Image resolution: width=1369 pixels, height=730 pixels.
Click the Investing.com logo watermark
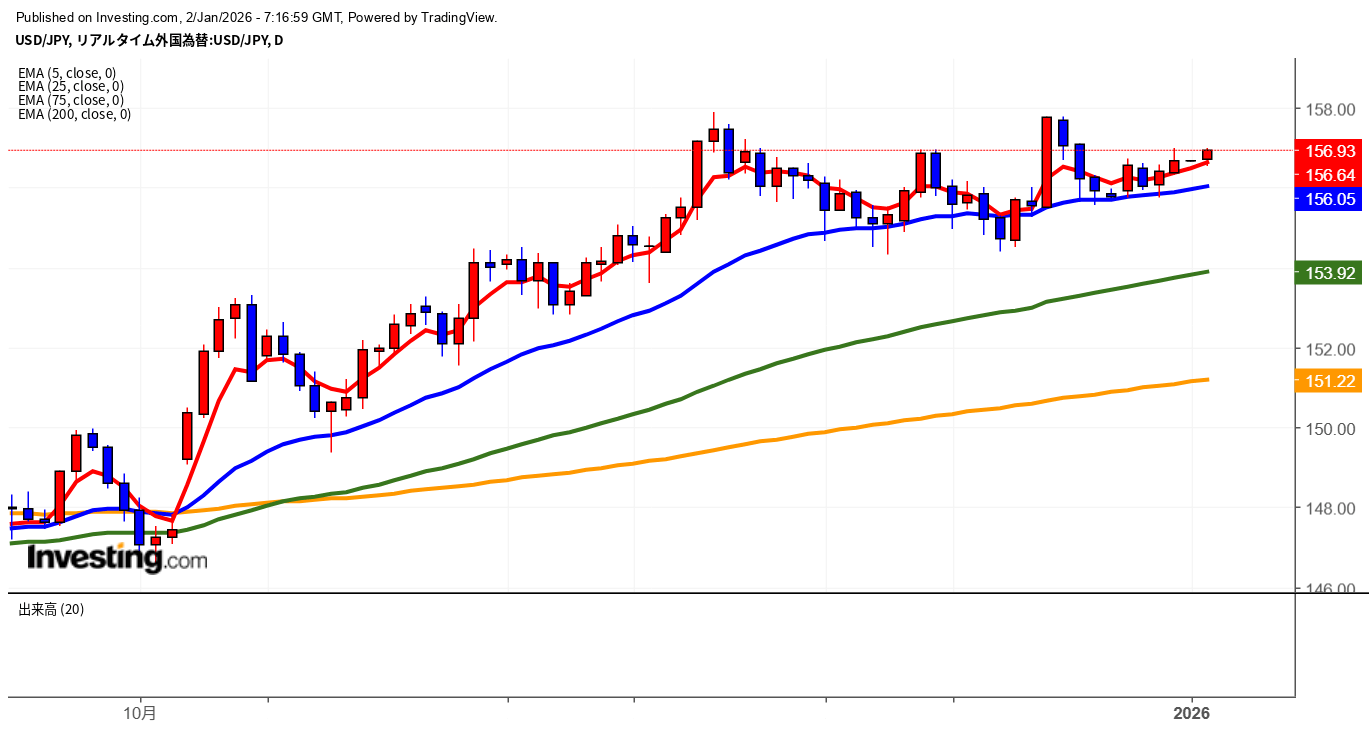pyautogui.click(x=117, y=558)
